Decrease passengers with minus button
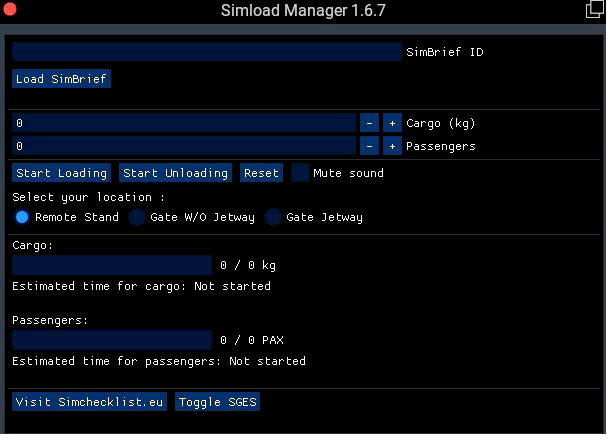This screenshot has height=441, width=615. (369, 146)
